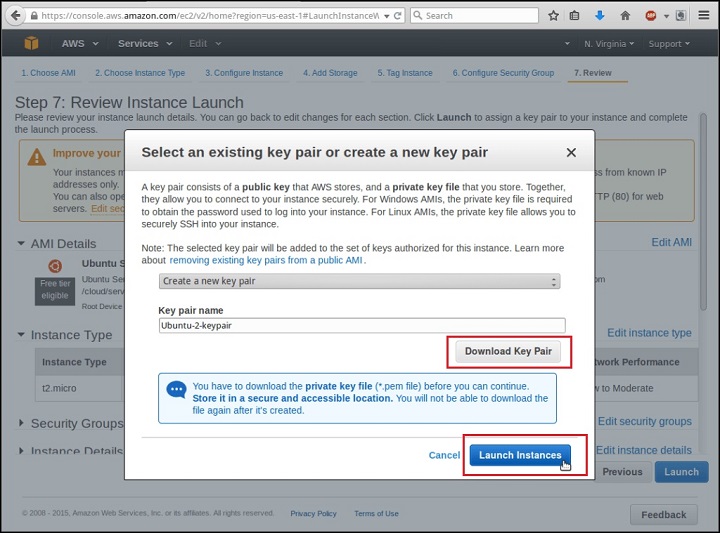
Task: Click the Download Key Pair button
Action: point(508,351)
